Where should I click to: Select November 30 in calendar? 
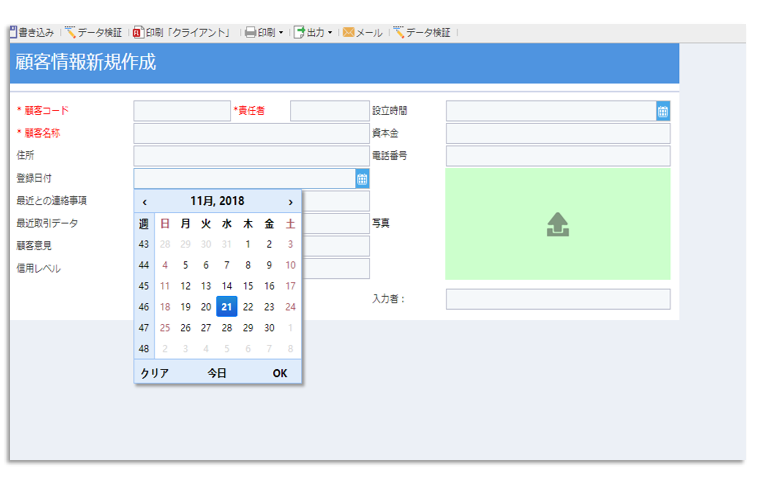(269, 328)
